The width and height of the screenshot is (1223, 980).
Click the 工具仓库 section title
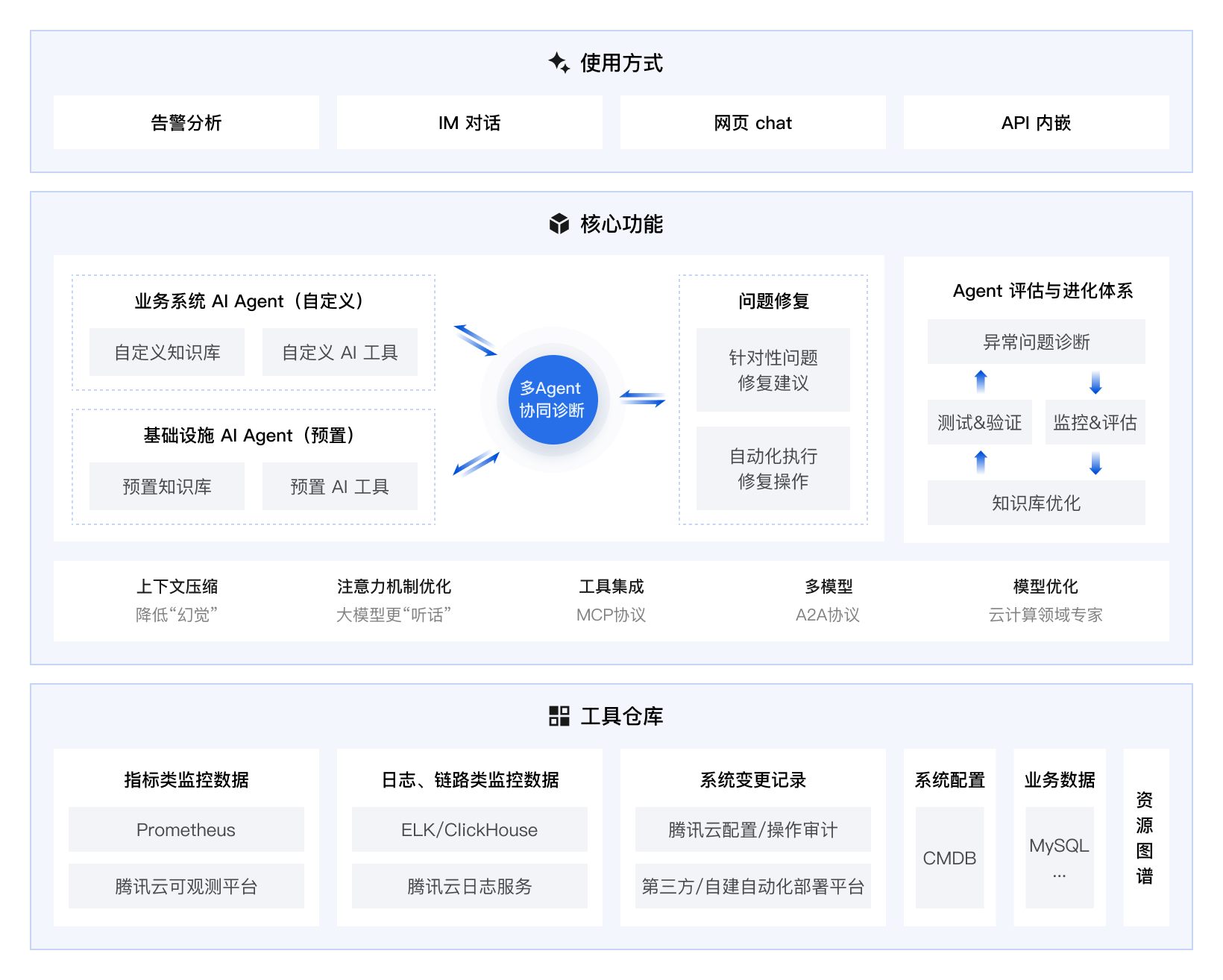(622, 716)
